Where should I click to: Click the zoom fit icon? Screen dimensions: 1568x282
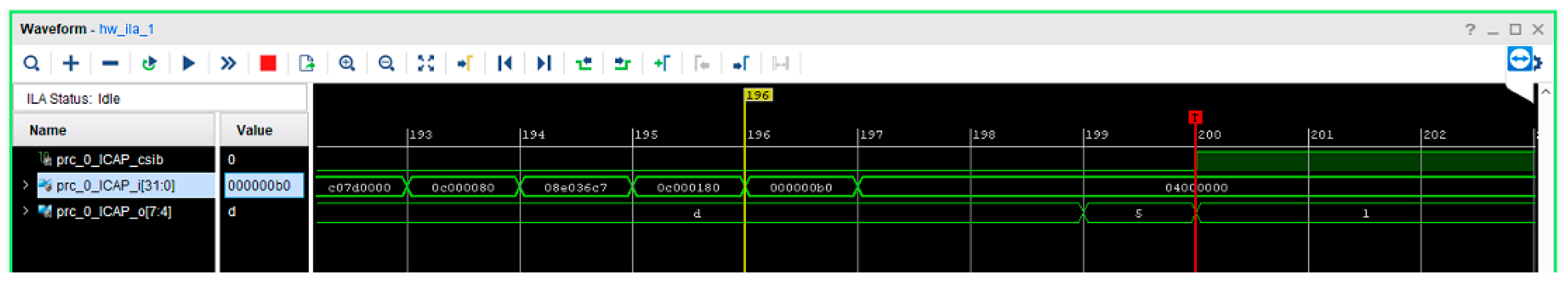[x=425, y=63]
